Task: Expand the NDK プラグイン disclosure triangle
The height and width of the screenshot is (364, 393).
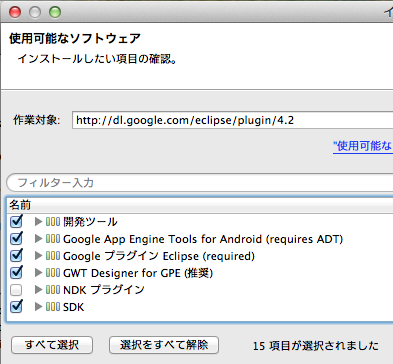Action: [38, 290]
